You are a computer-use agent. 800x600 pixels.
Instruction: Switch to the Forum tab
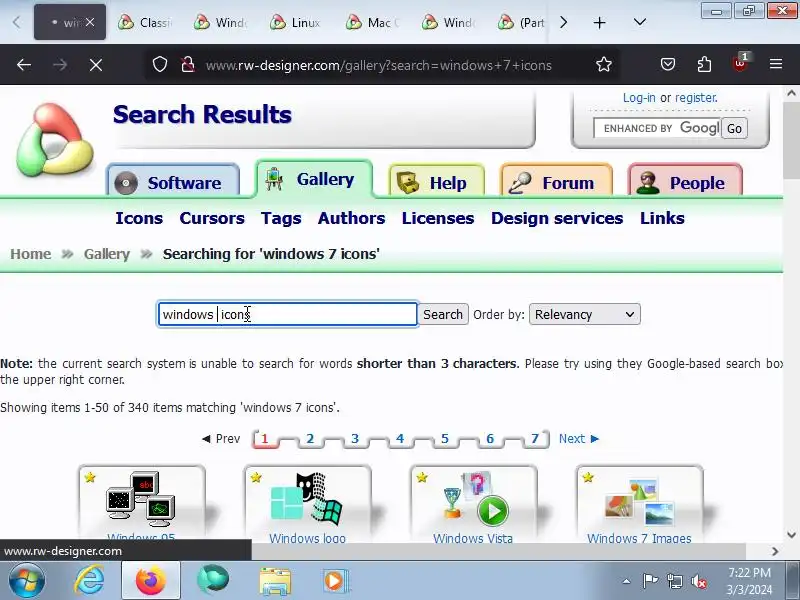click(x=556, y=182)
